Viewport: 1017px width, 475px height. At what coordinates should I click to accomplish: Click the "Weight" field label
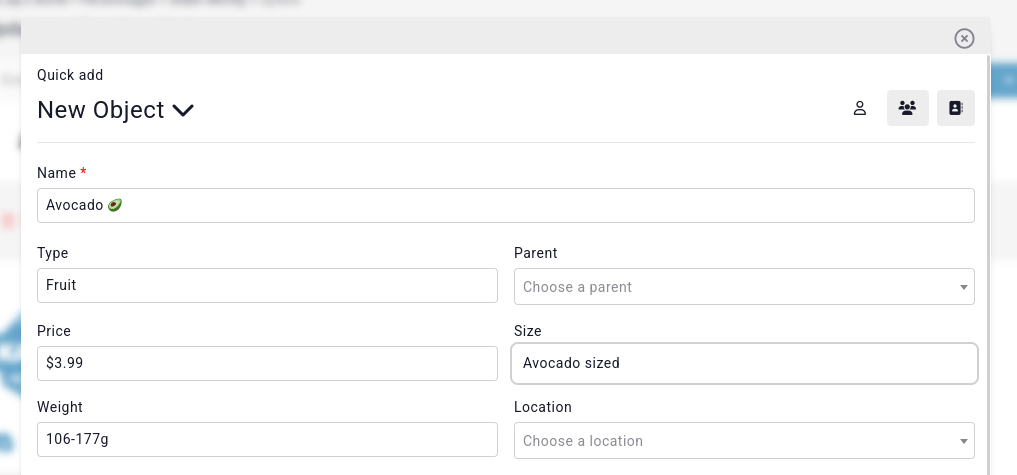(60, 407)
